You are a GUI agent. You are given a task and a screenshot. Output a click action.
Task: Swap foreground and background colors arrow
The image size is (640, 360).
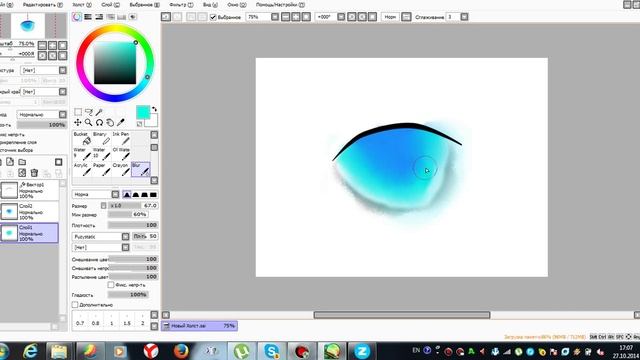point(154,109)
